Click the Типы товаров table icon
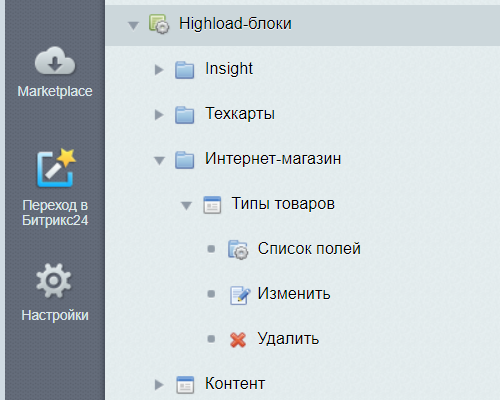Image resolution: width=500 pixels, height=400 pixels. pos(212,205)
